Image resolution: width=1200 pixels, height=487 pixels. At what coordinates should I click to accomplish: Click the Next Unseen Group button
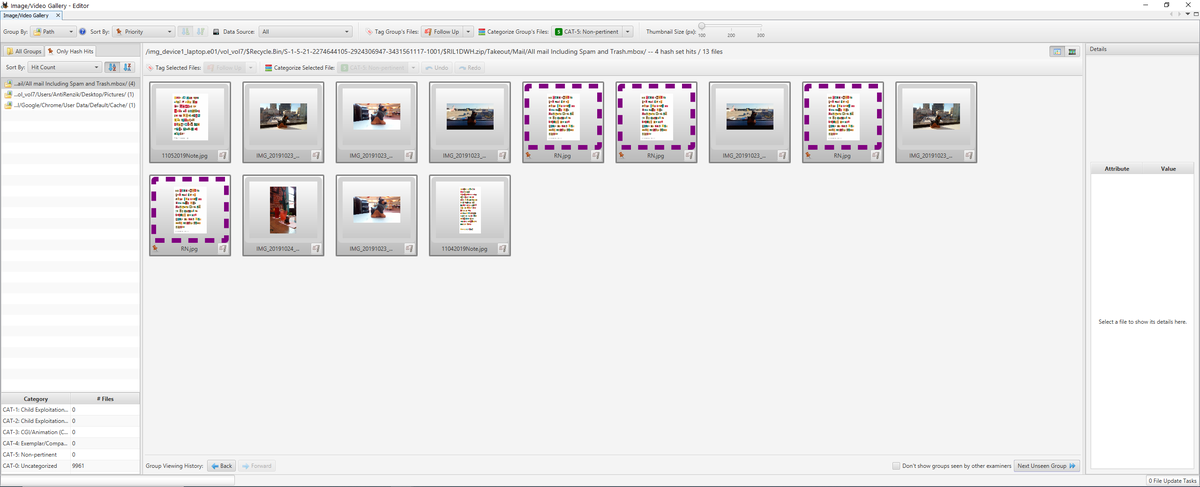click(1047, 466)
